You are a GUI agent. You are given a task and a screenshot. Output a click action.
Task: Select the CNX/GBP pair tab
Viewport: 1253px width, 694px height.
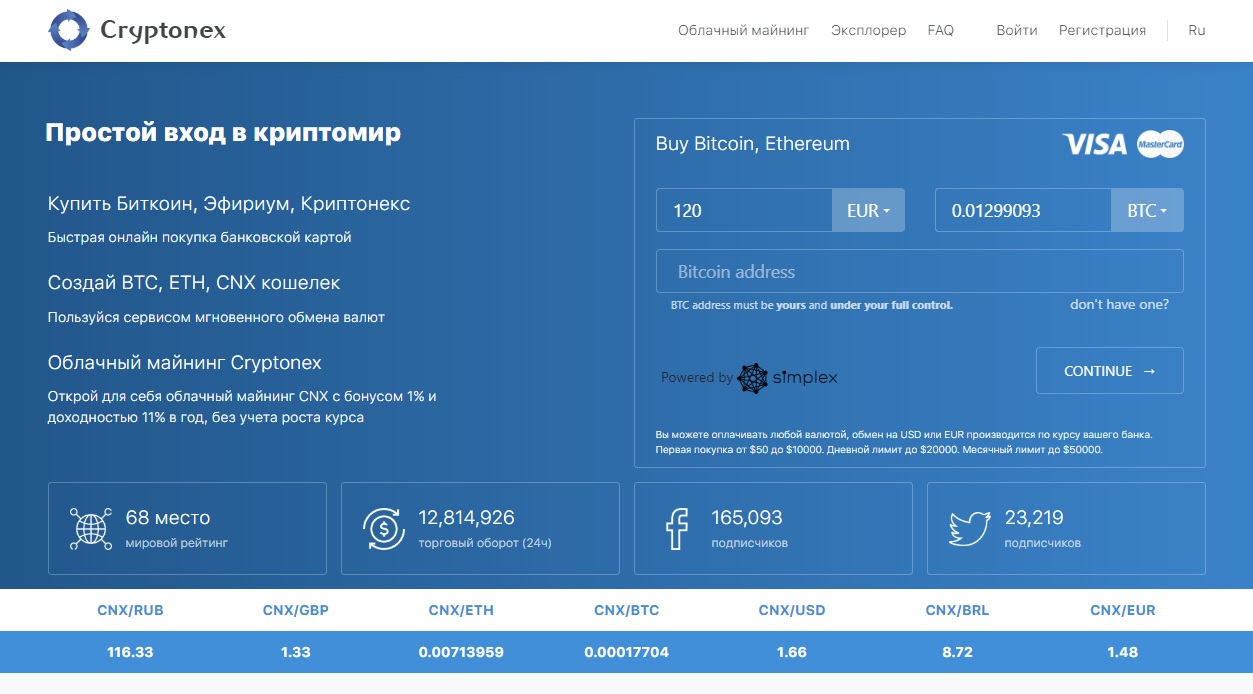[296, 610]
